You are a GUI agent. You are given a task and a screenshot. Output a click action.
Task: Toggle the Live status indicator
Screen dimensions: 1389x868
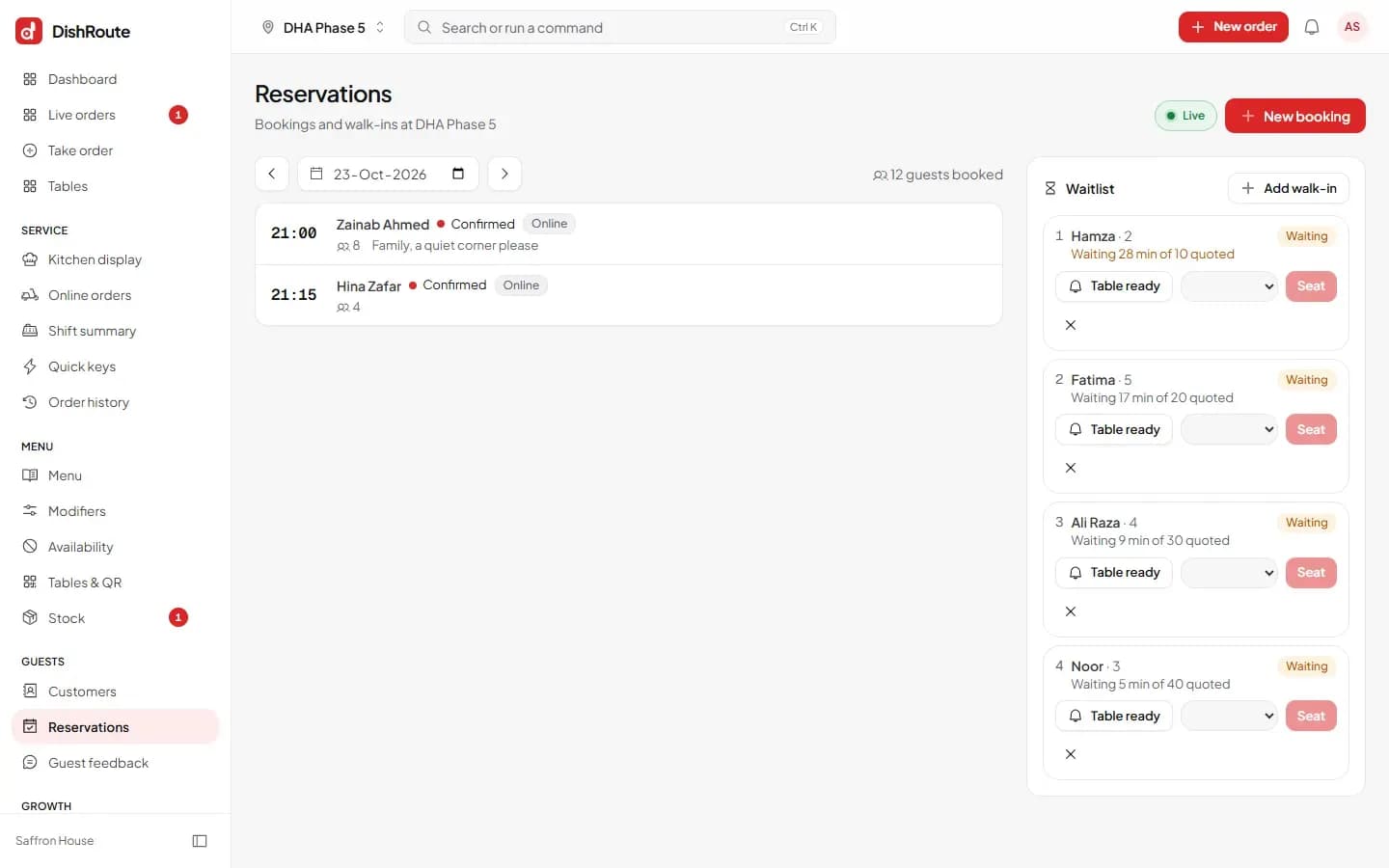[x=1185, y=116]
